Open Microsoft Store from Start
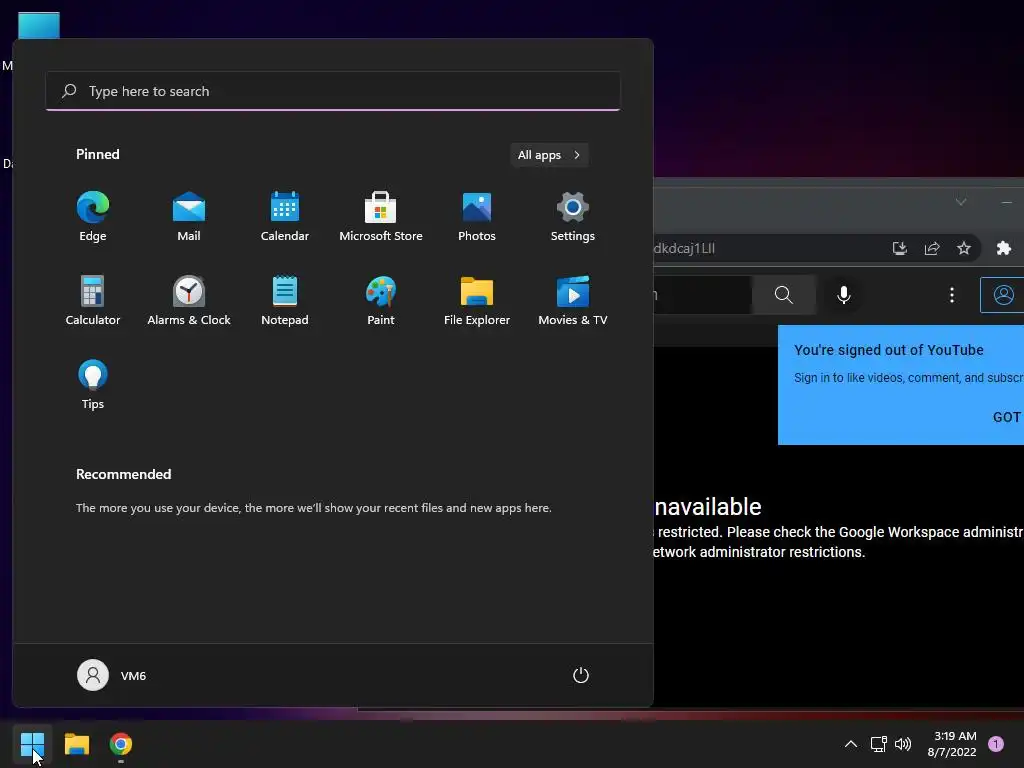 (381, 217)
